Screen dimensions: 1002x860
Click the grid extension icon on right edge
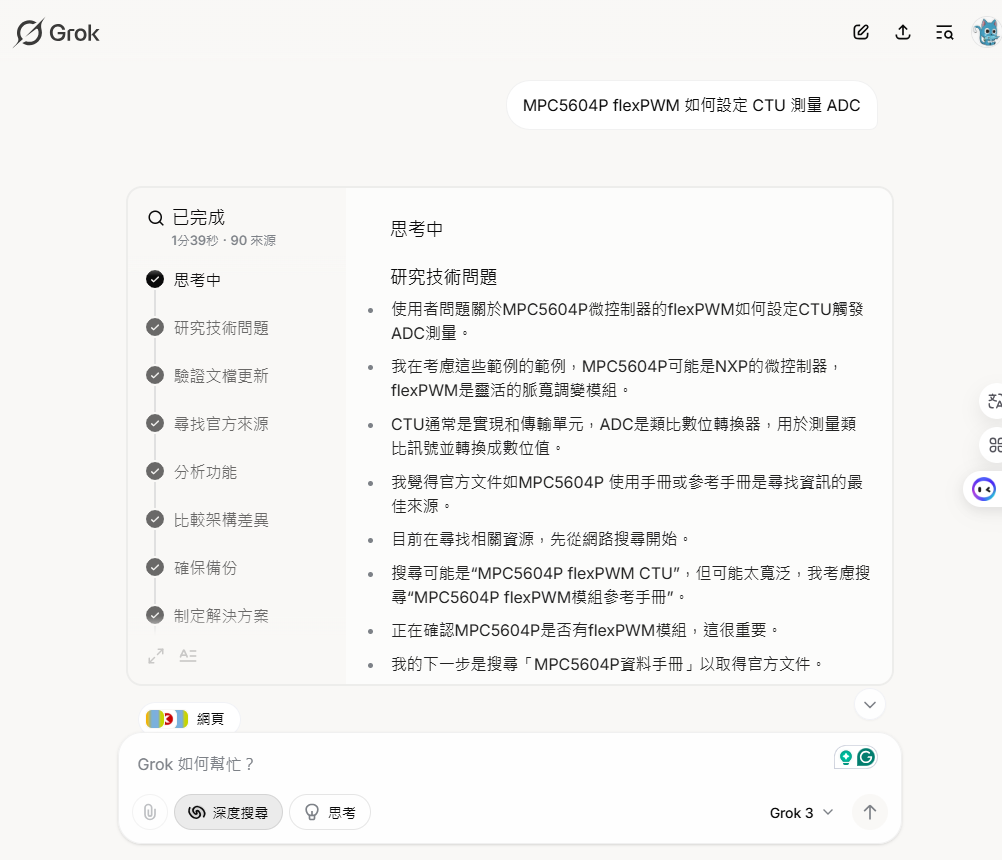click(994, 445)
